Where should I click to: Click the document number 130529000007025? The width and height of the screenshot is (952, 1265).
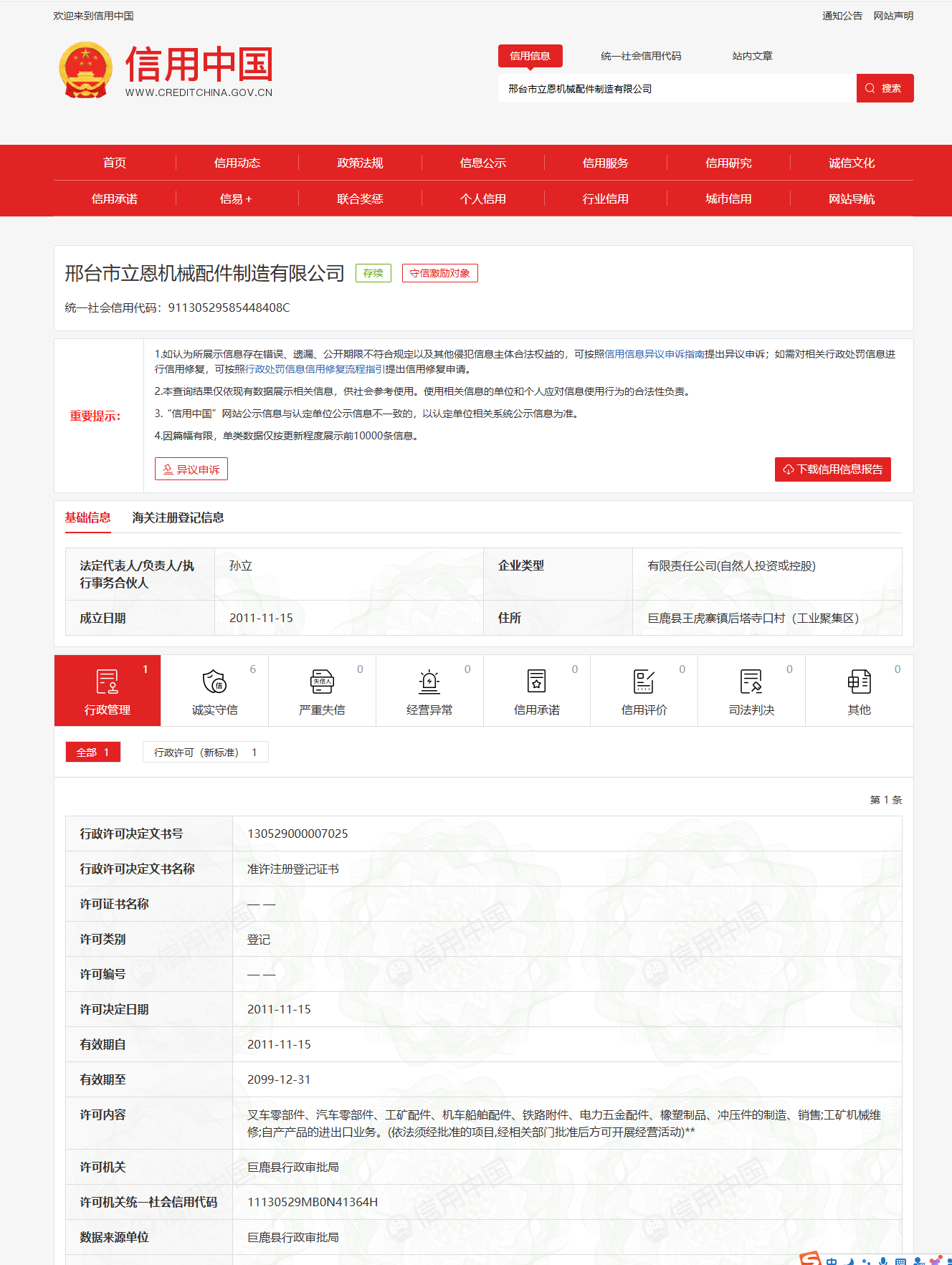tap(297, 834)
